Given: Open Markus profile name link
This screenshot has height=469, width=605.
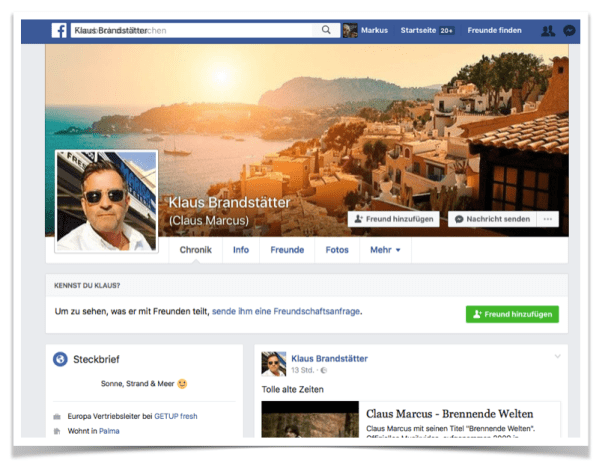Looking at the screenshot, I should [x=374, y=30].
